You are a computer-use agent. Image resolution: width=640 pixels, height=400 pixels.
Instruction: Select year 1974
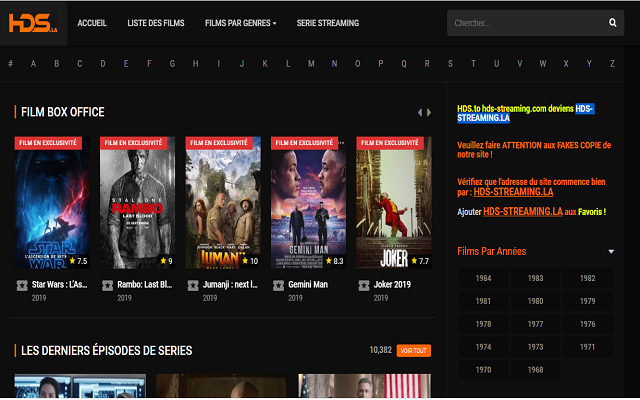tap(483, 347)
